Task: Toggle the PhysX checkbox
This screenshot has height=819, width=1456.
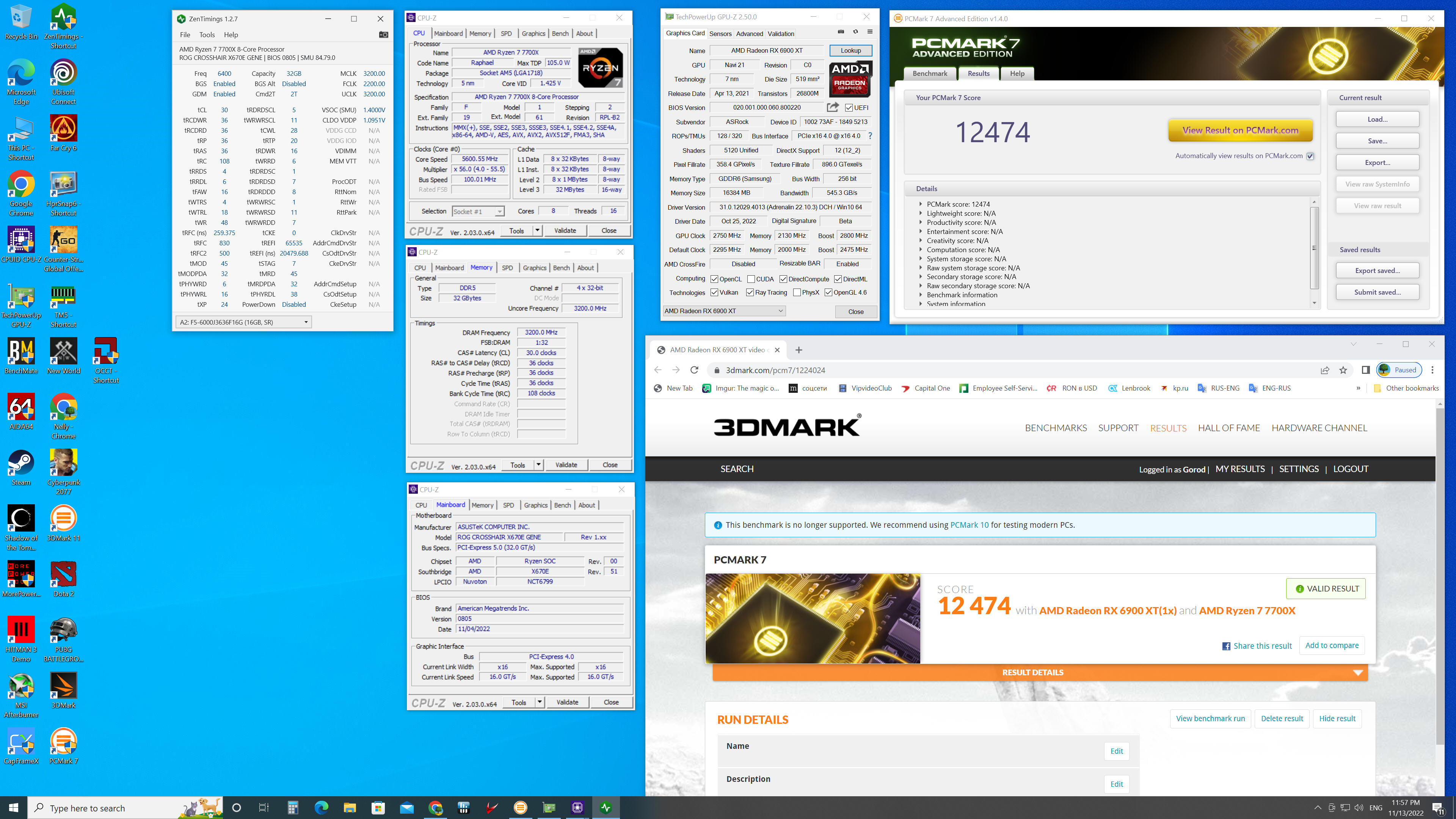Action: tap(797, 293)
